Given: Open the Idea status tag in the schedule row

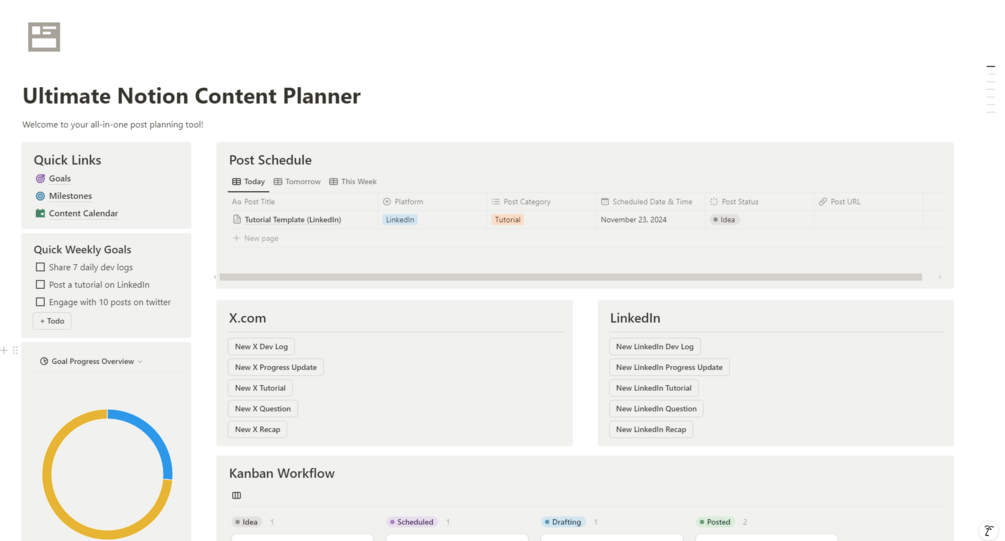Looking at the screenshot, I should pos(725,220).
